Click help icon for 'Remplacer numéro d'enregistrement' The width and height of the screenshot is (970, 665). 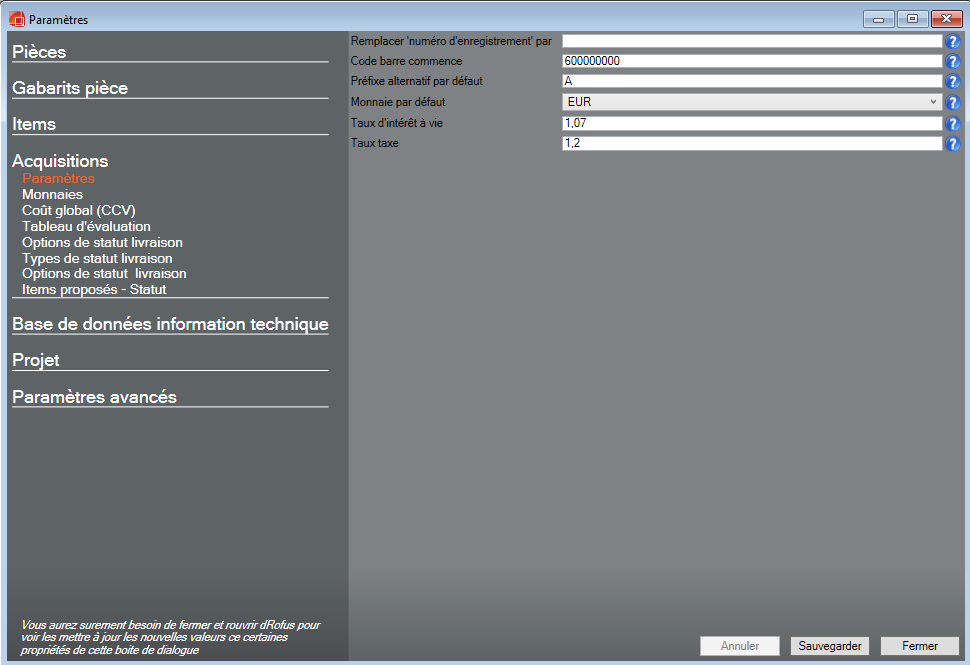[952, 42]
